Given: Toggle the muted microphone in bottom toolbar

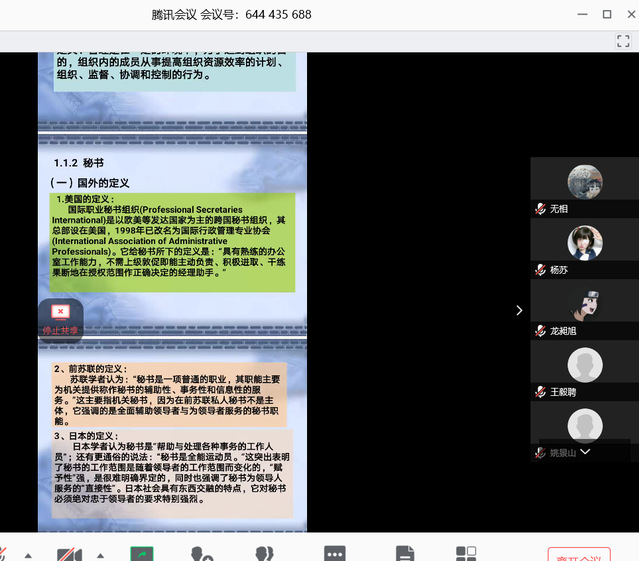Looking at the screenshot, I should click(3, 553).
